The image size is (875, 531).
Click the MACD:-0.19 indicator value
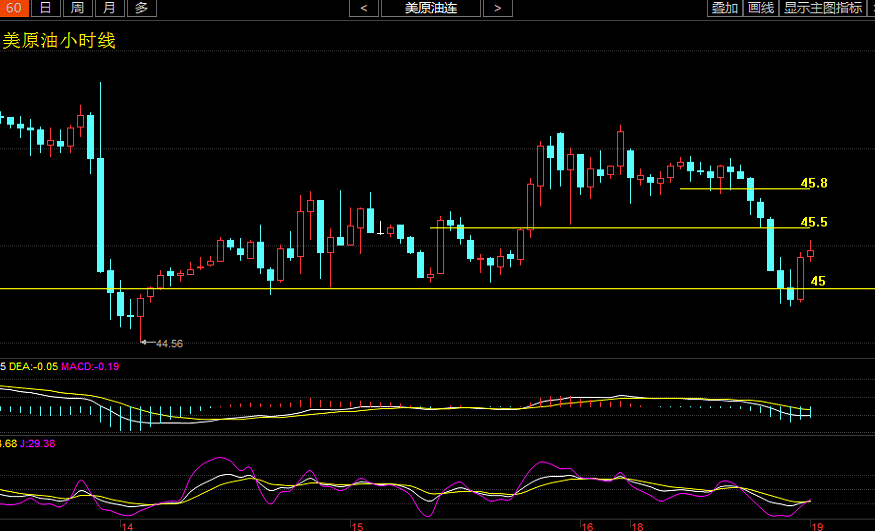click(90, 366)
